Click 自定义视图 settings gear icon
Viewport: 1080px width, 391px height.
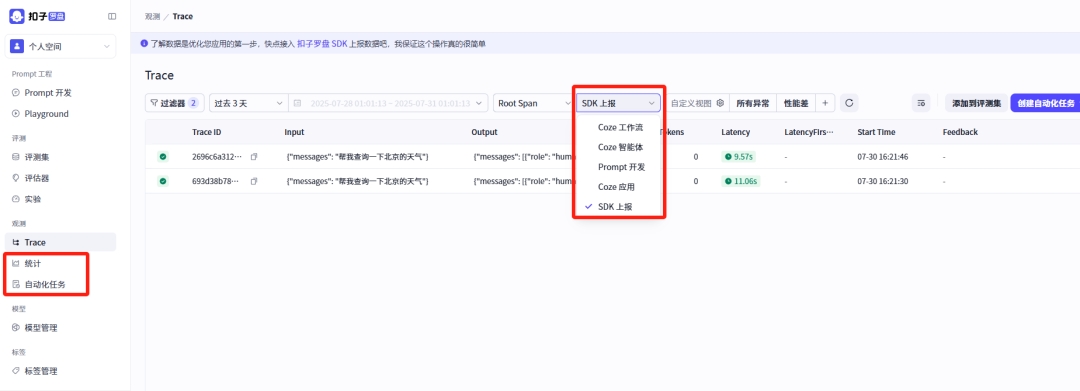click(x=720, y=103)
